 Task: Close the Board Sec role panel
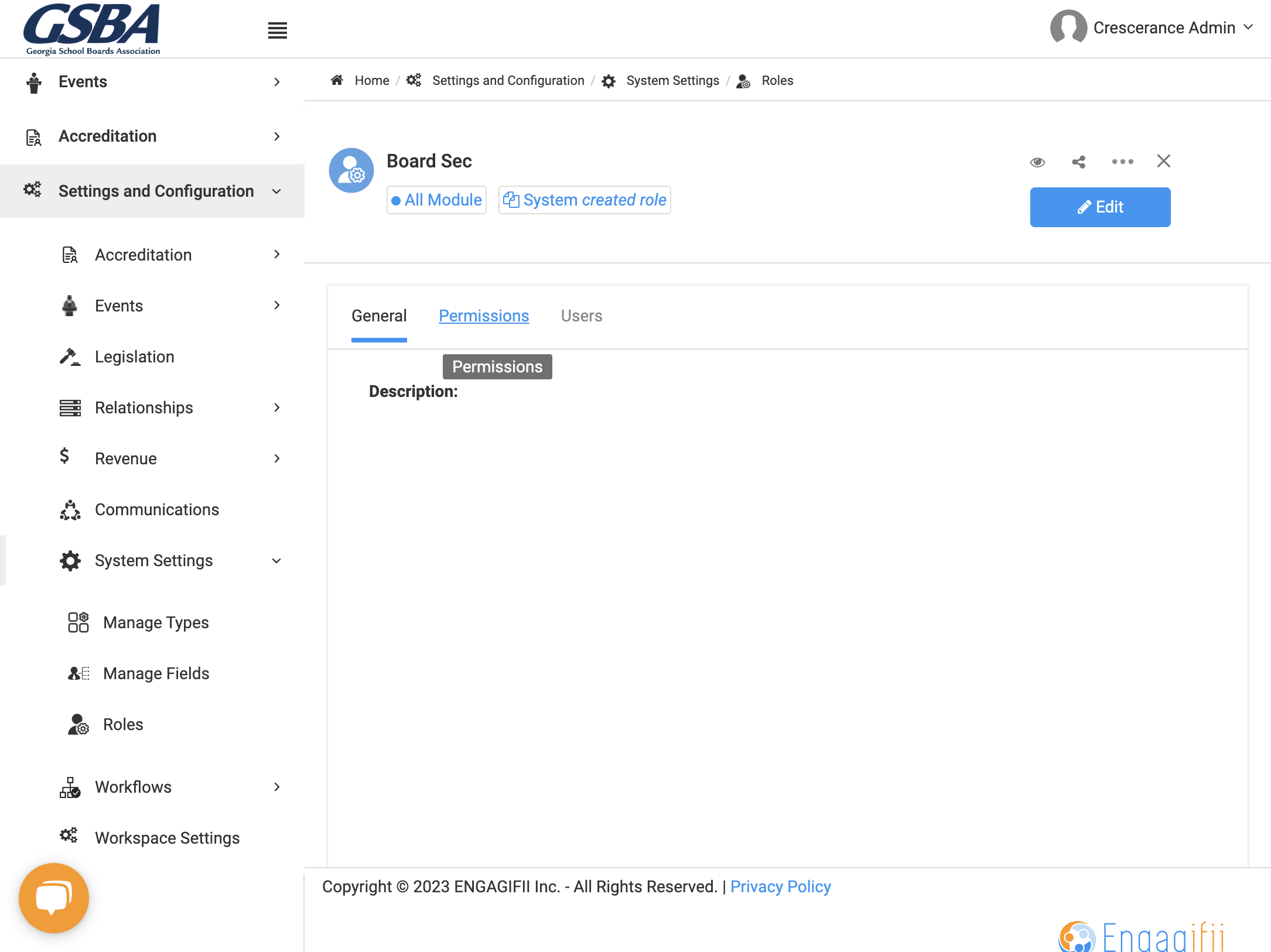(1164, 161)
